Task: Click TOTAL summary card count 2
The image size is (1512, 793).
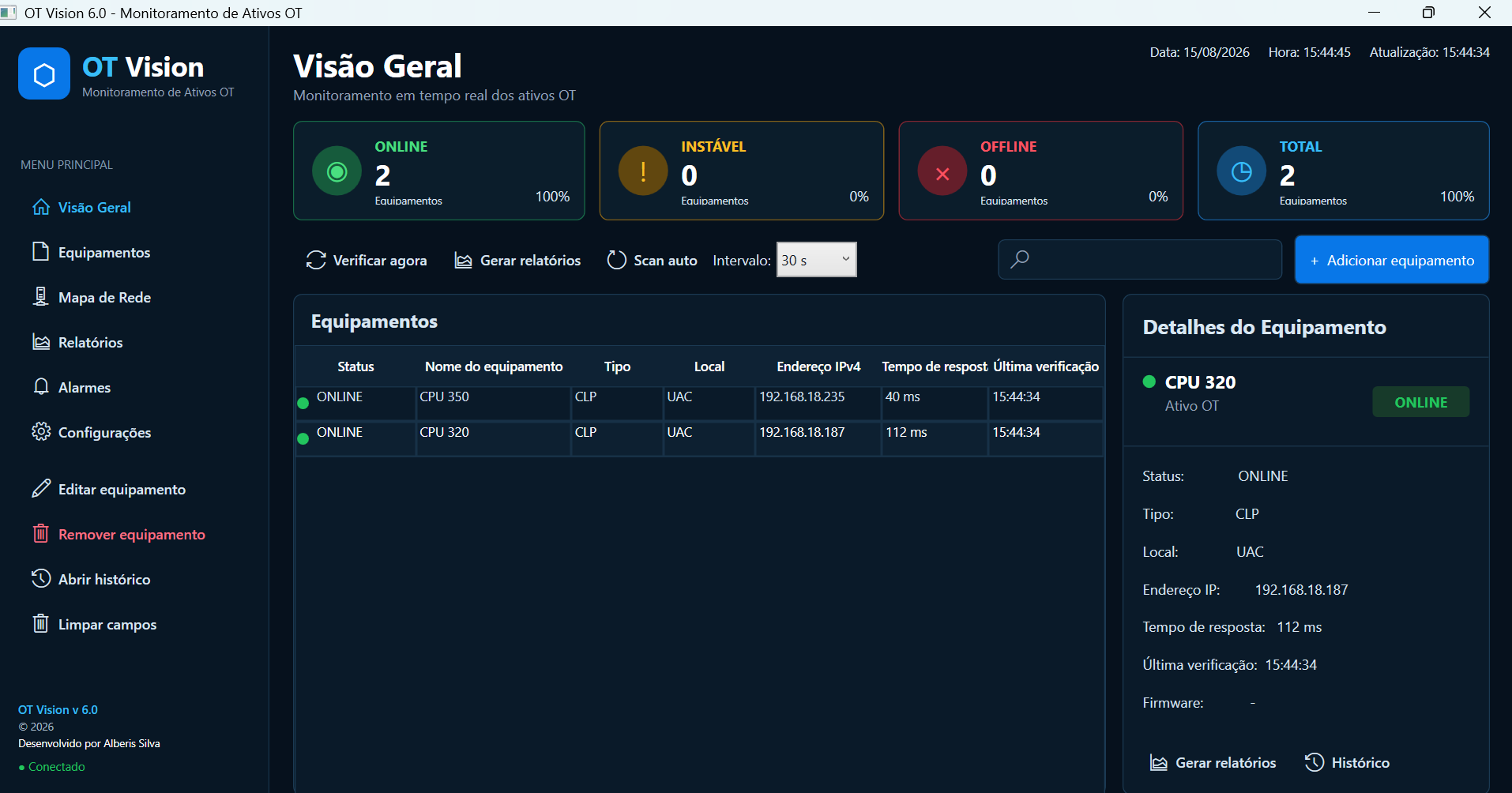Action: (x=1288, y=175)
